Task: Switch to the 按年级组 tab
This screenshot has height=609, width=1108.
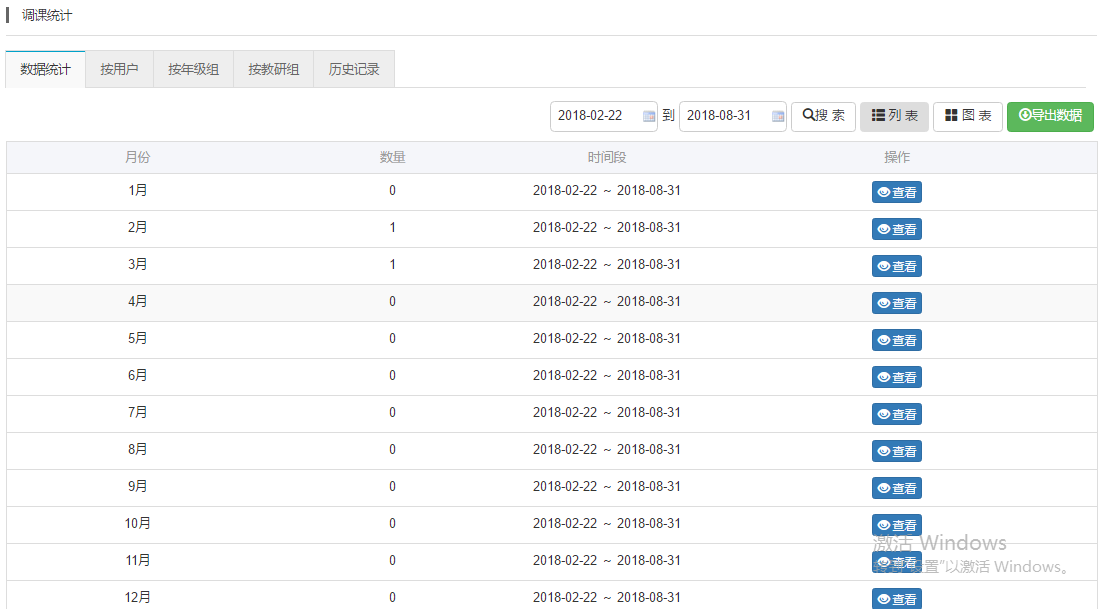Action: pos(193,70)
